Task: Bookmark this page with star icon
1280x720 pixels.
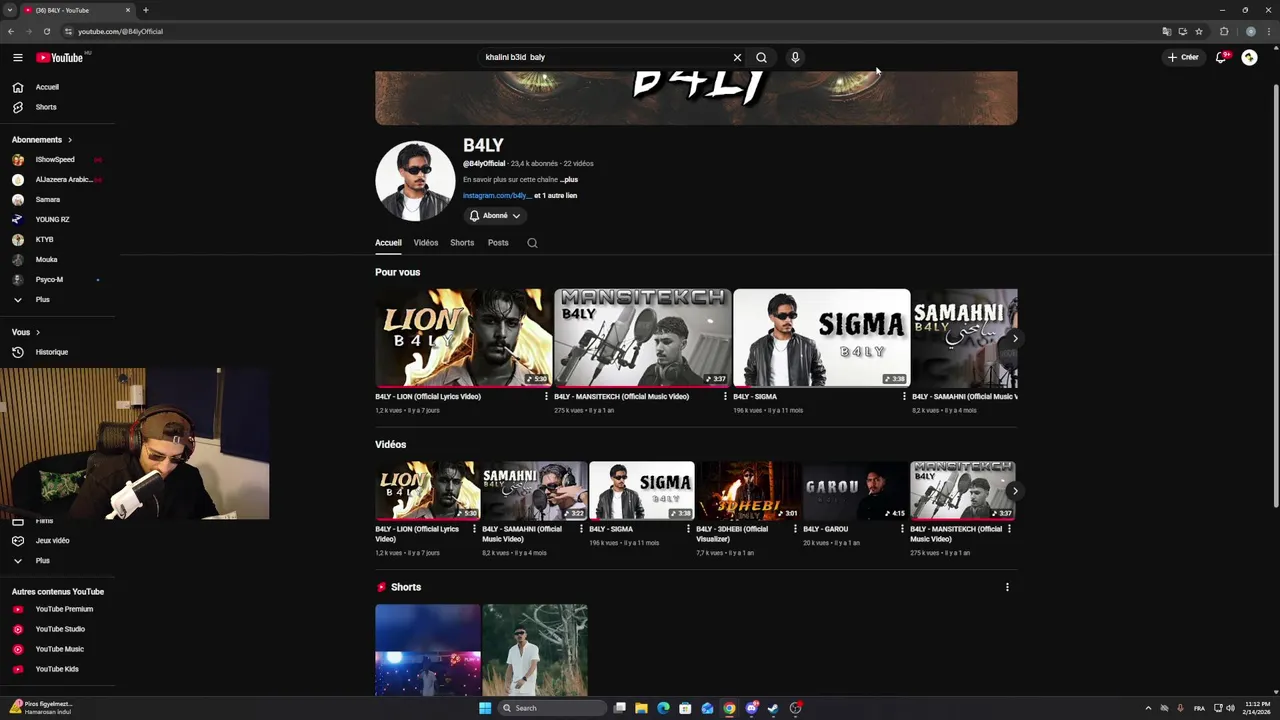Action: point(1199,31)
